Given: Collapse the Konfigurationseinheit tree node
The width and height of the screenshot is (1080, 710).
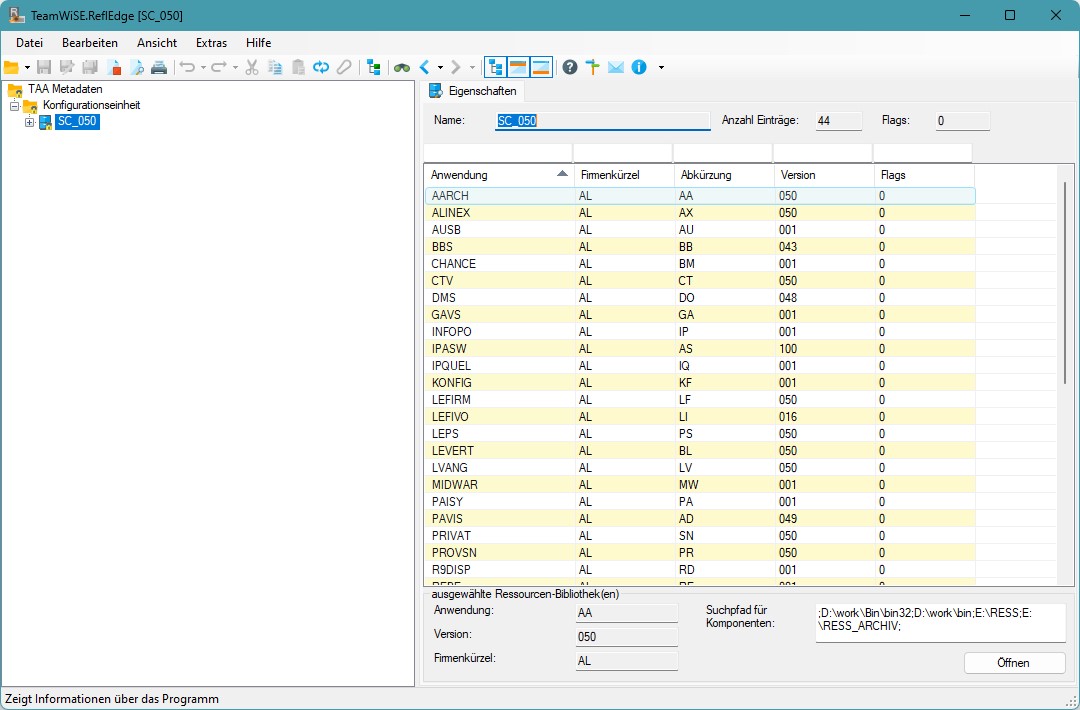Looking at the screenshot, I should [15, 106].
